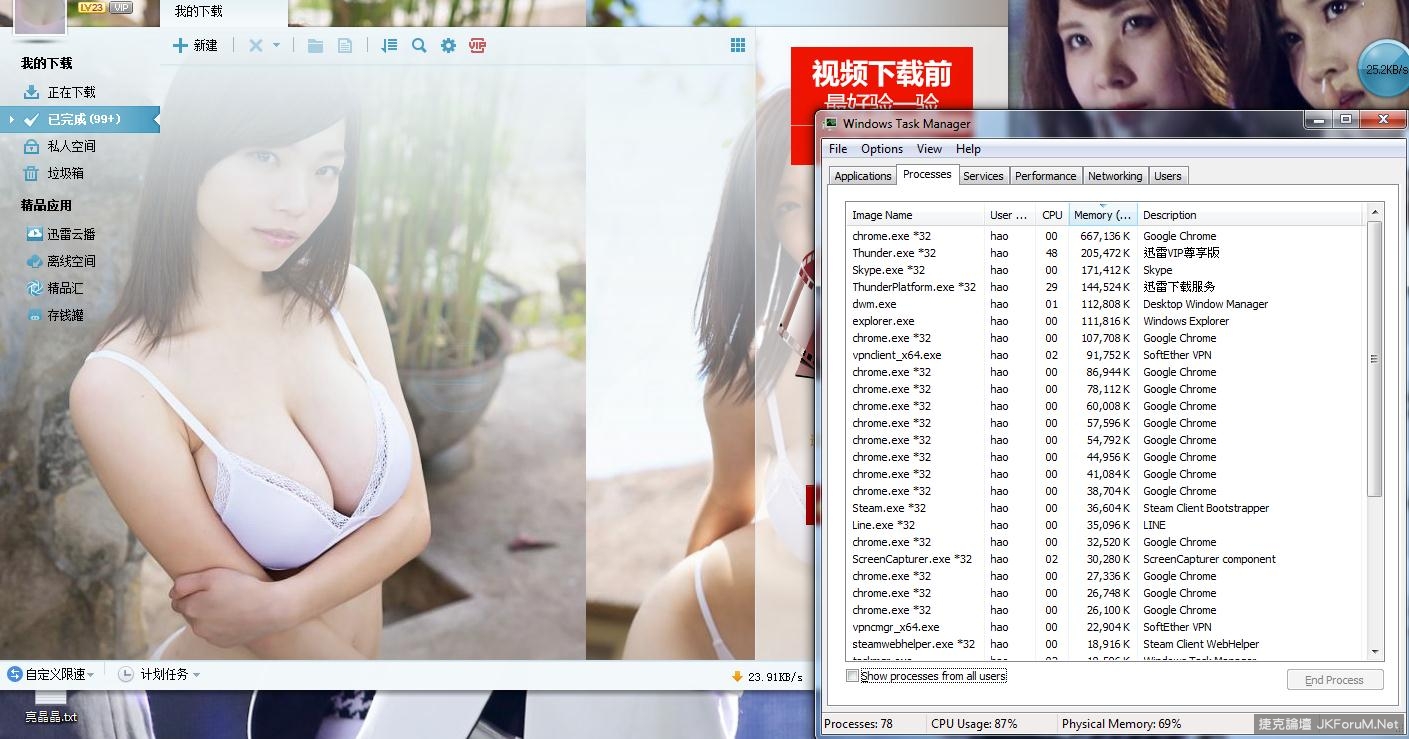
Task: Click the sort order toolbar icon
Action: [x=389, y=45]
